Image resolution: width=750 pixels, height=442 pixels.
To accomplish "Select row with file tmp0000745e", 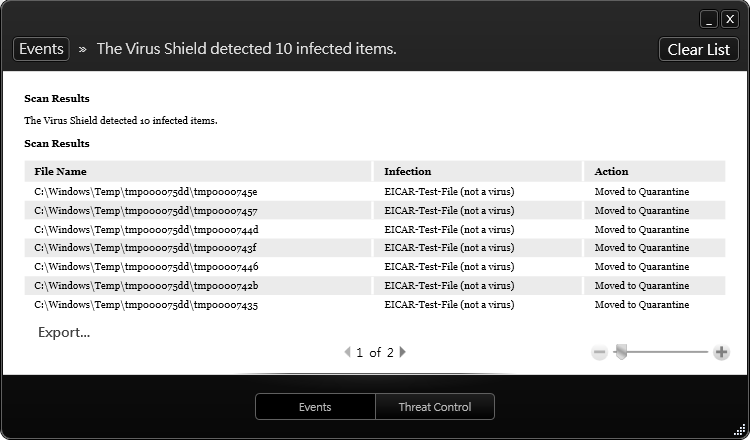I will [146, 191].
